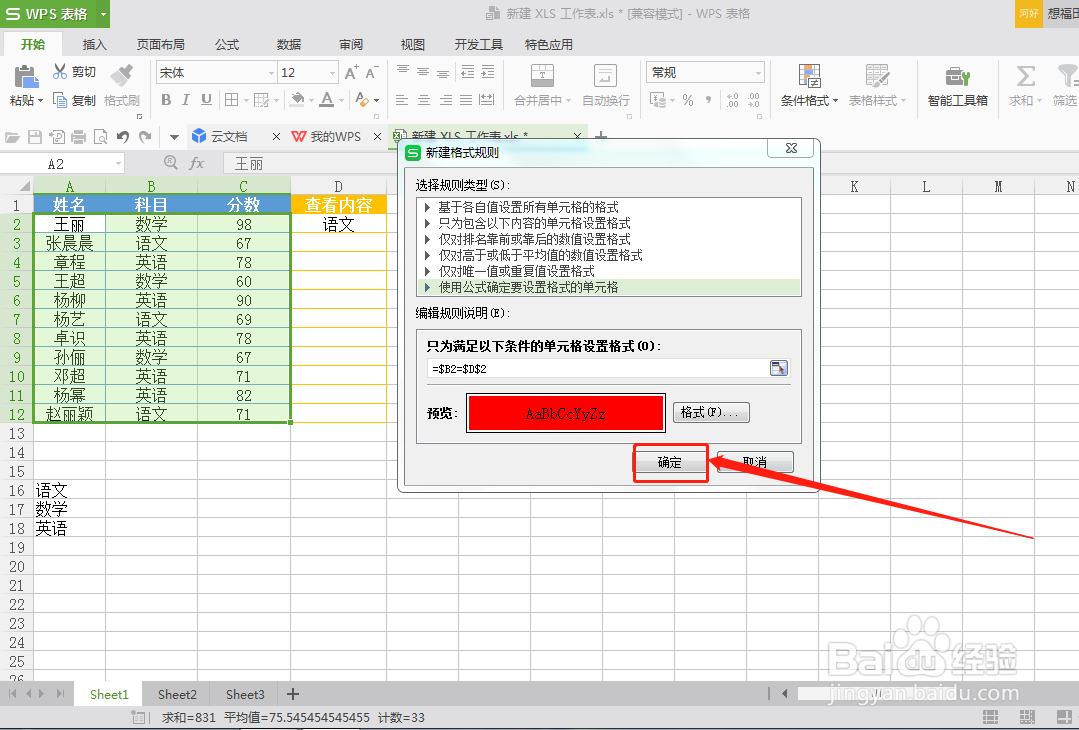Click the increase indent icon
The width and height of the screenshot is (1079, 730).
tap(488, 72)
